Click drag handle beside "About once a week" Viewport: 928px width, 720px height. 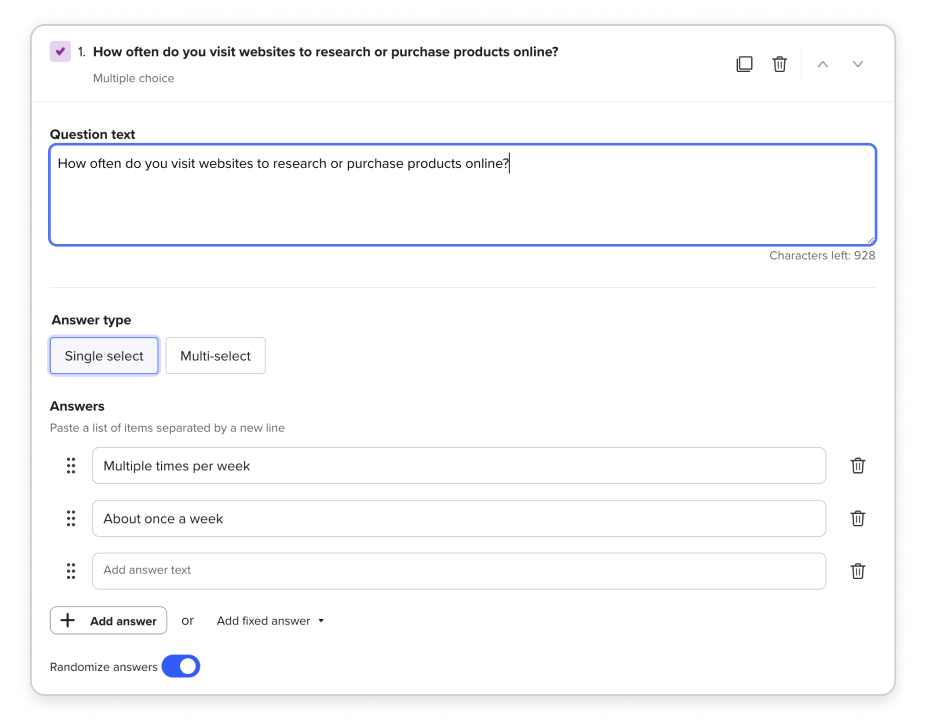[x=71, y=518]
